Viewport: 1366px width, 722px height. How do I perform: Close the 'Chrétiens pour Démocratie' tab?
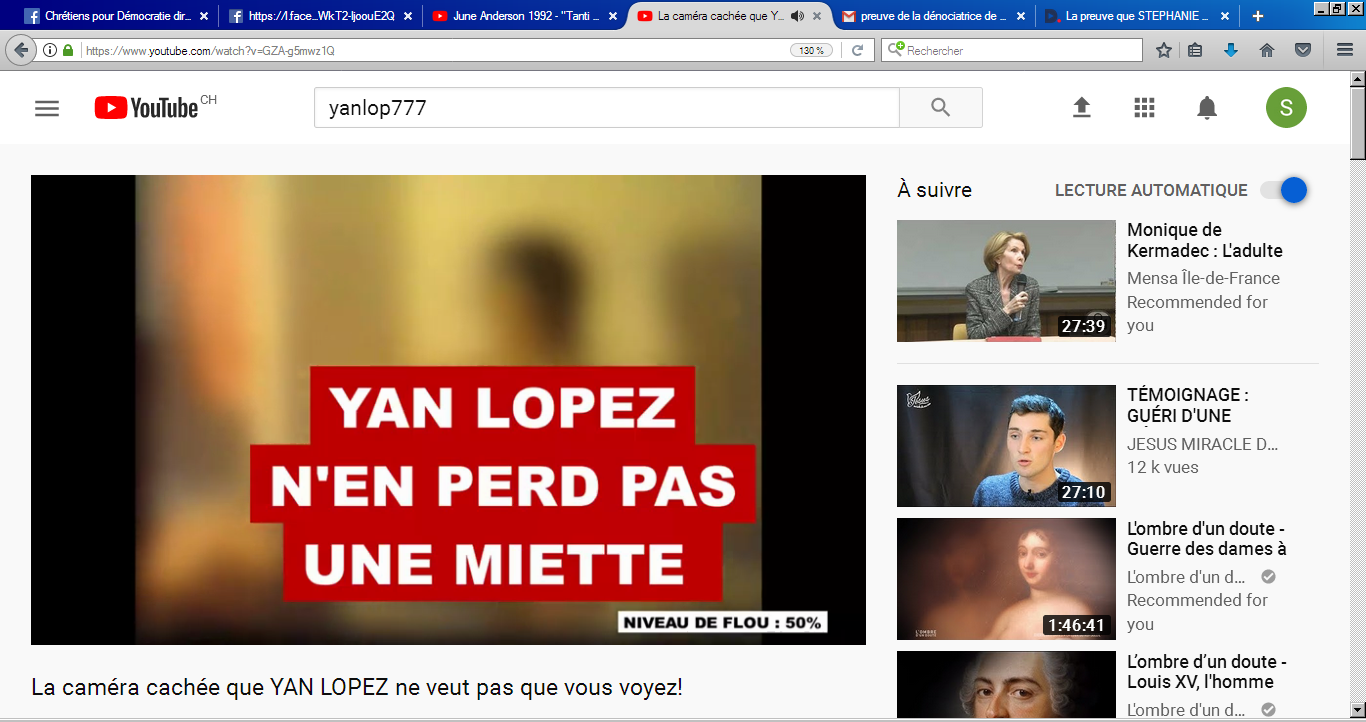click(204, 16)
